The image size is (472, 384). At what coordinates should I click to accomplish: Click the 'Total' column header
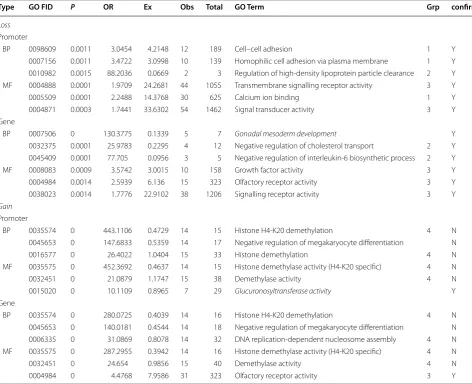pyautogui.click(x=214, y=7)
